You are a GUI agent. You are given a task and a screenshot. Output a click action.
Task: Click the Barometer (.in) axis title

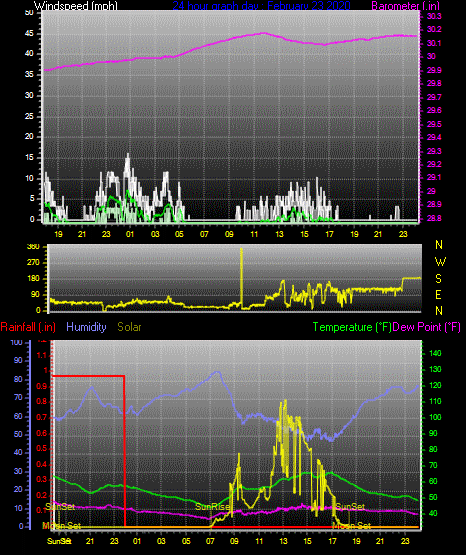[405, 6]
